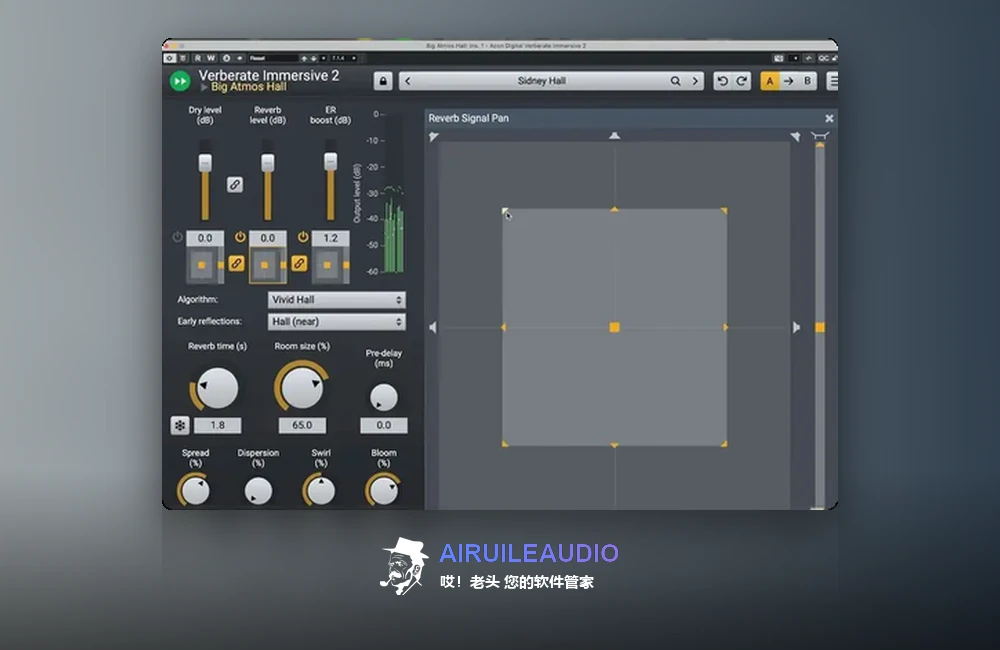
Task: Toggle the dry/reverb level link icon
Action: pyautogui.click(x=235, y=184)
